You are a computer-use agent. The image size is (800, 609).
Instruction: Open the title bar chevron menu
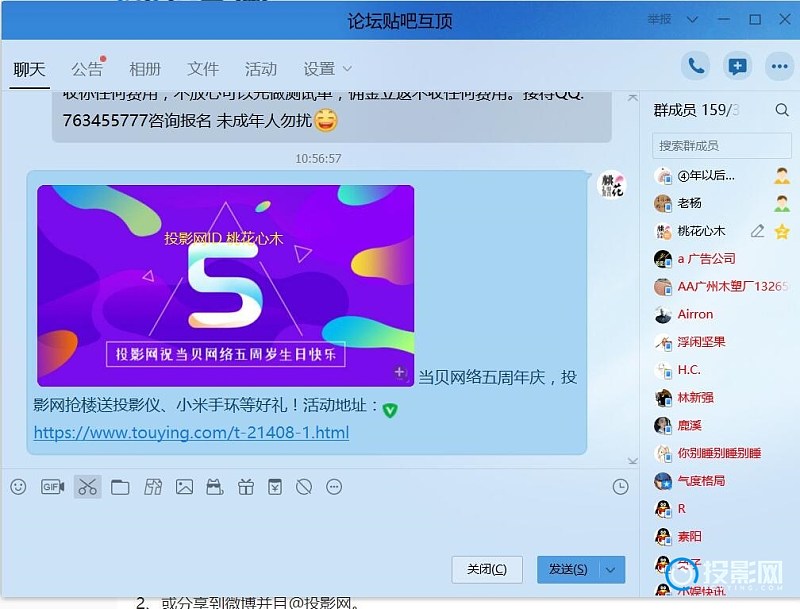click(x=692, y=19)
